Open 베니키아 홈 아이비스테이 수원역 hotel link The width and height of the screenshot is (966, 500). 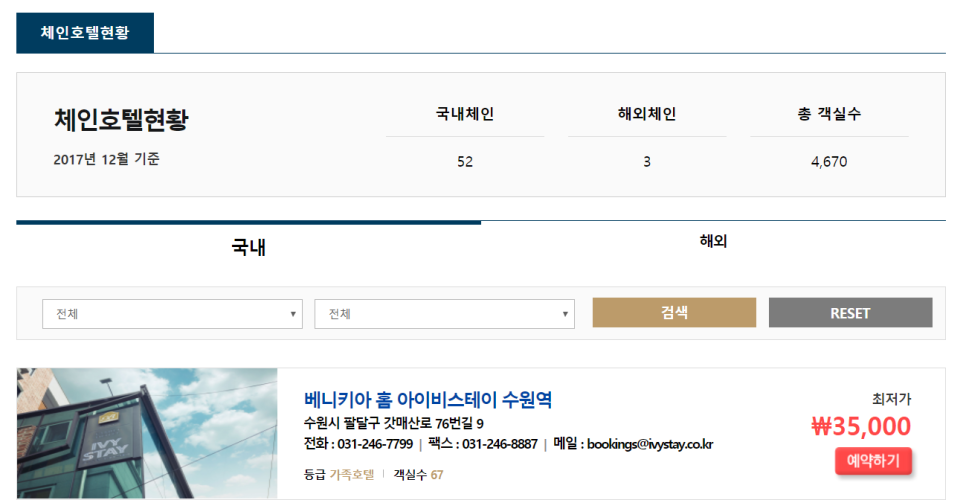428,400
